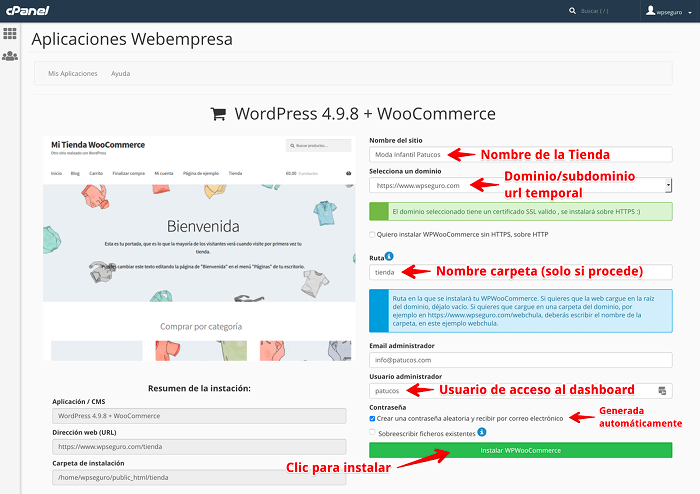This screenshot has height=494, width=700.
Task: Click the preview's Buscar productos search box
Action: tap(318, 145)
